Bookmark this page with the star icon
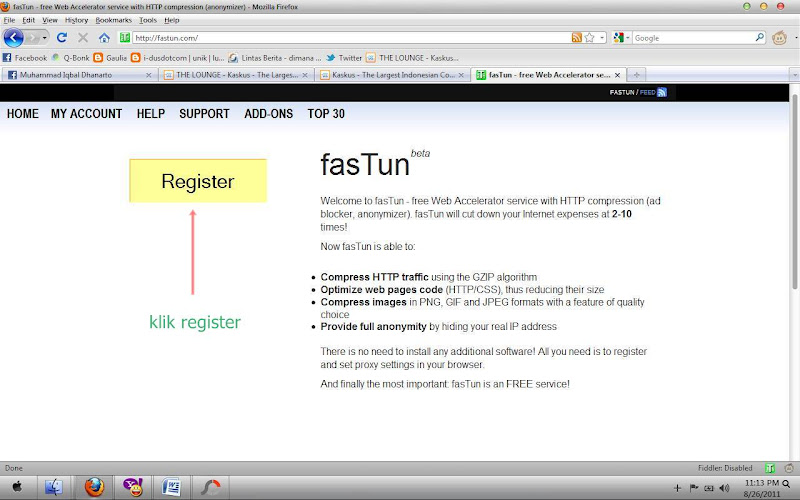 pyautogui.click(x=589, y=37)
